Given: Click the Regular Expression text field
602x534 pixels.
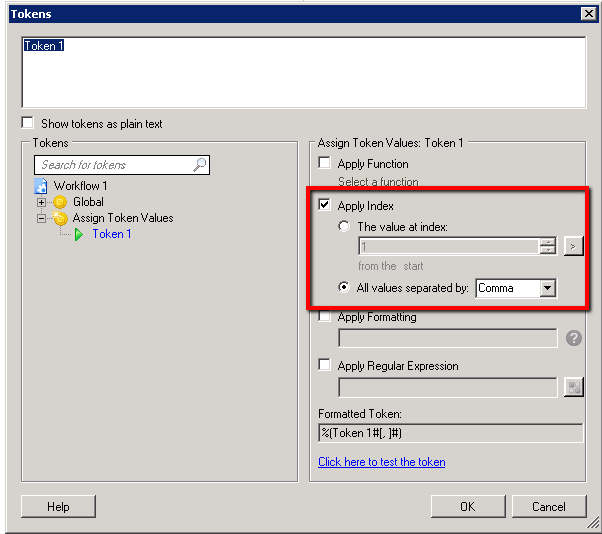Looking at the screenshot, I should [x=447, y=387].
